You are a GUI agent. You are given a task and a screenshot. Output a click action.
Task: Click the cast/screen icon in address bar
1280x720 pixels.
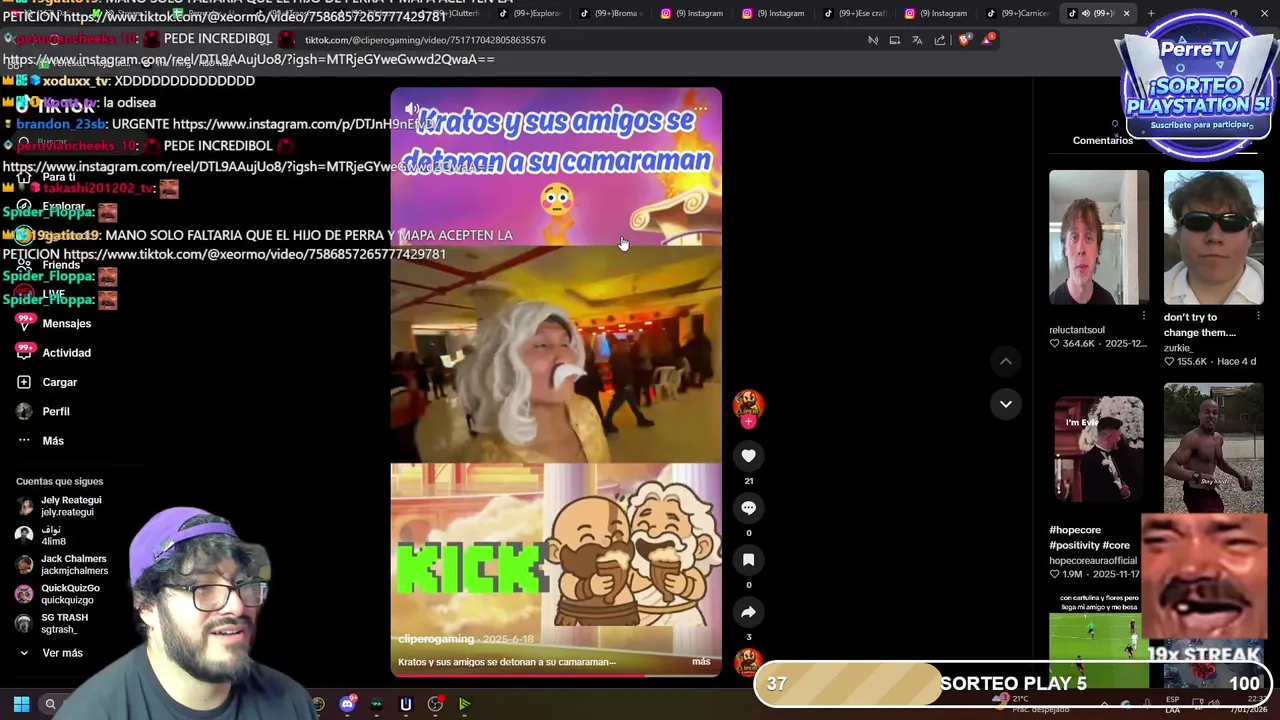894,40
